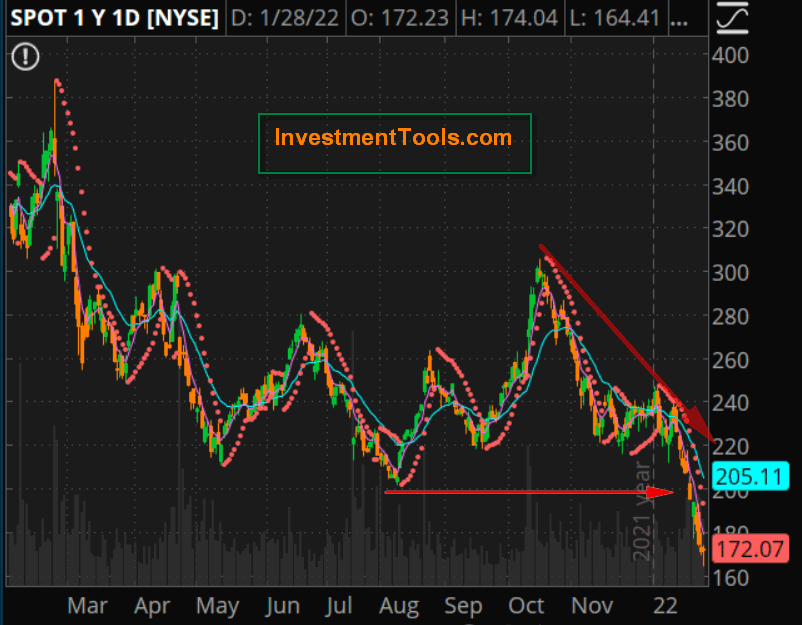Image resolution: width=802 pixels, height=625 pixels.
Task: Click the 340 price axis label
Action: point(730,186)
